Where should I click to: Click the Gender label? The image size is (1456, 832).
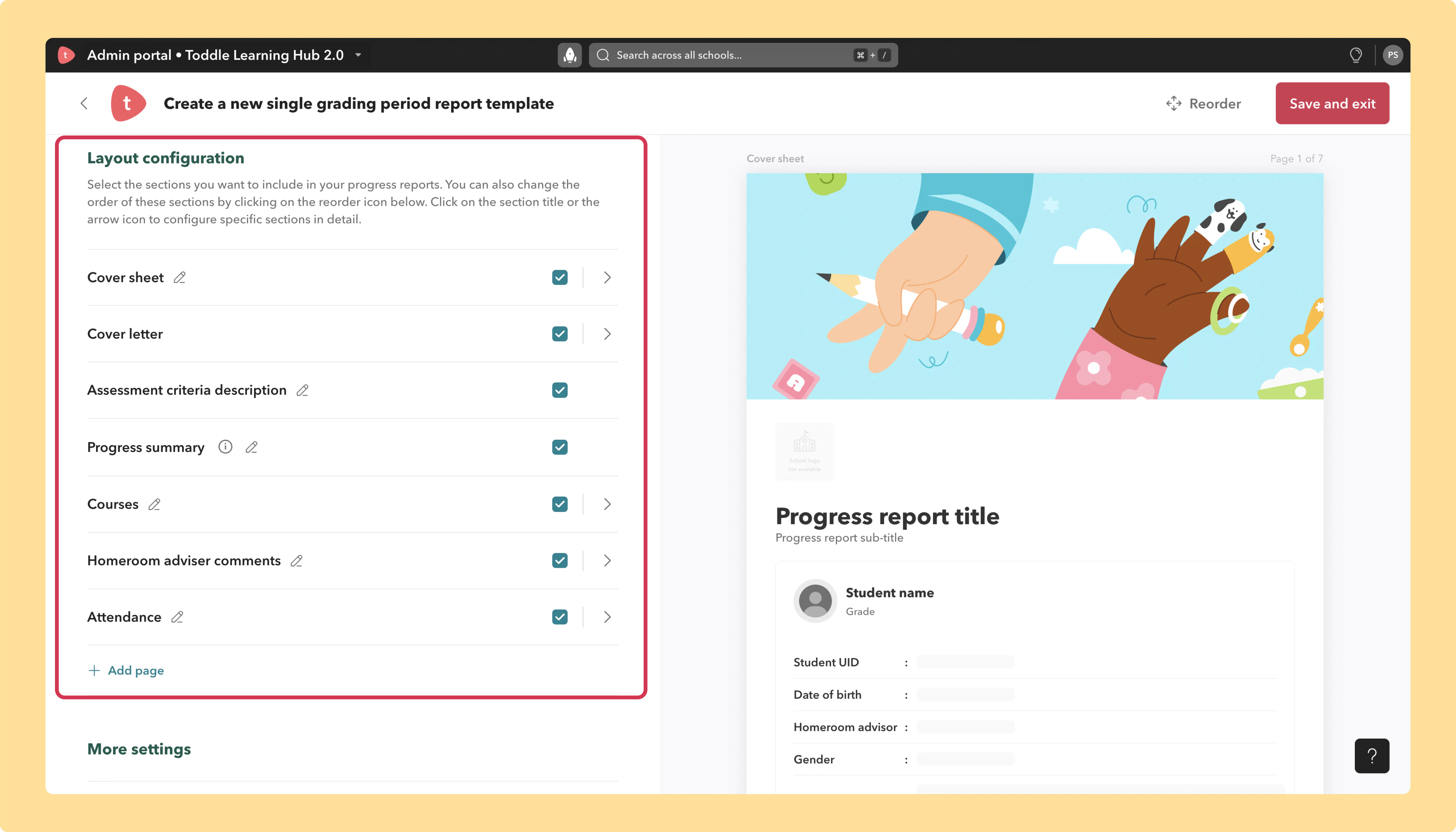[814, 760]
